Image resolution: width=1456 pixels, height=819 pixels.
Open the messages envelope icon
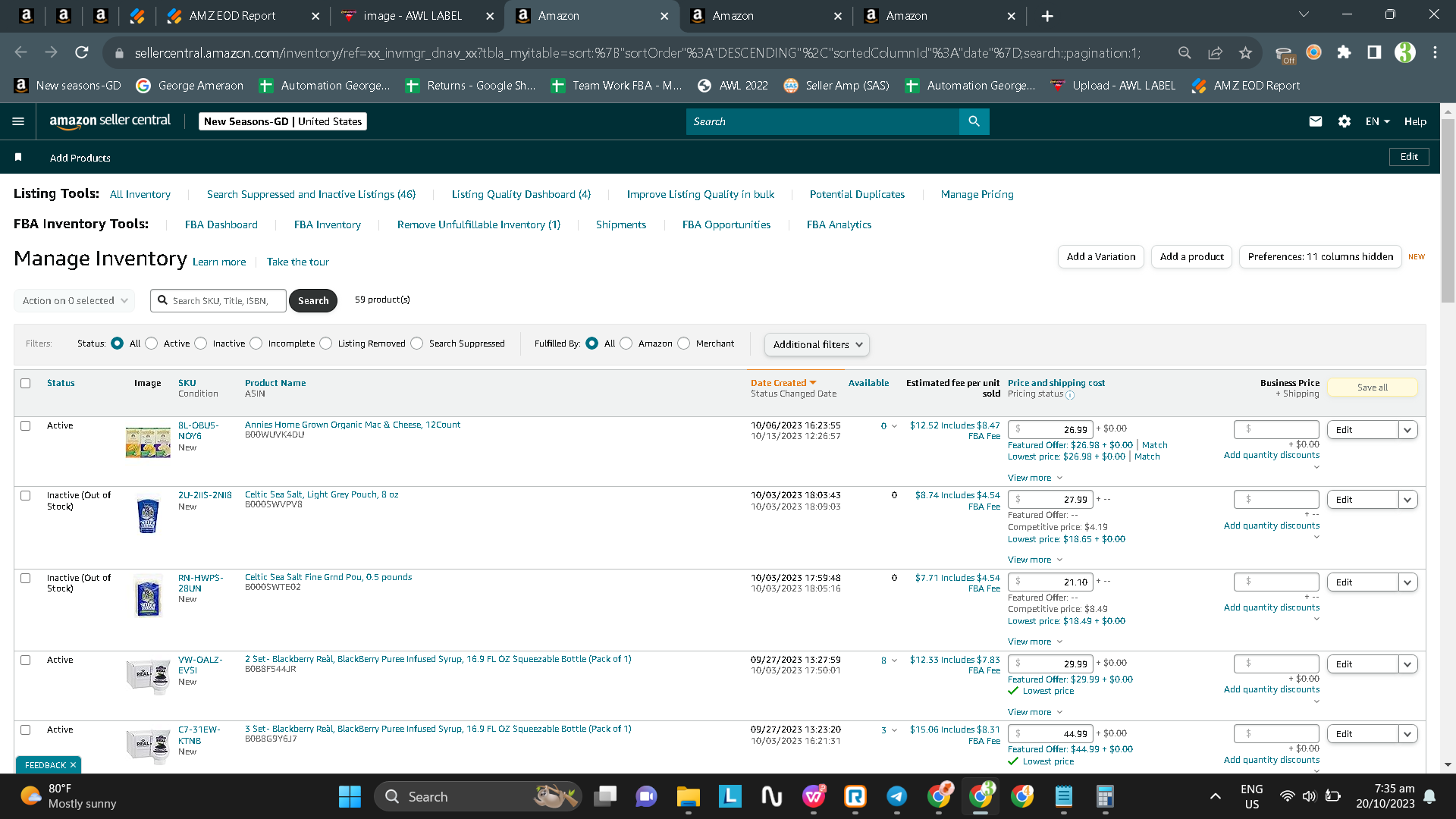click(x=1316, y=121)
